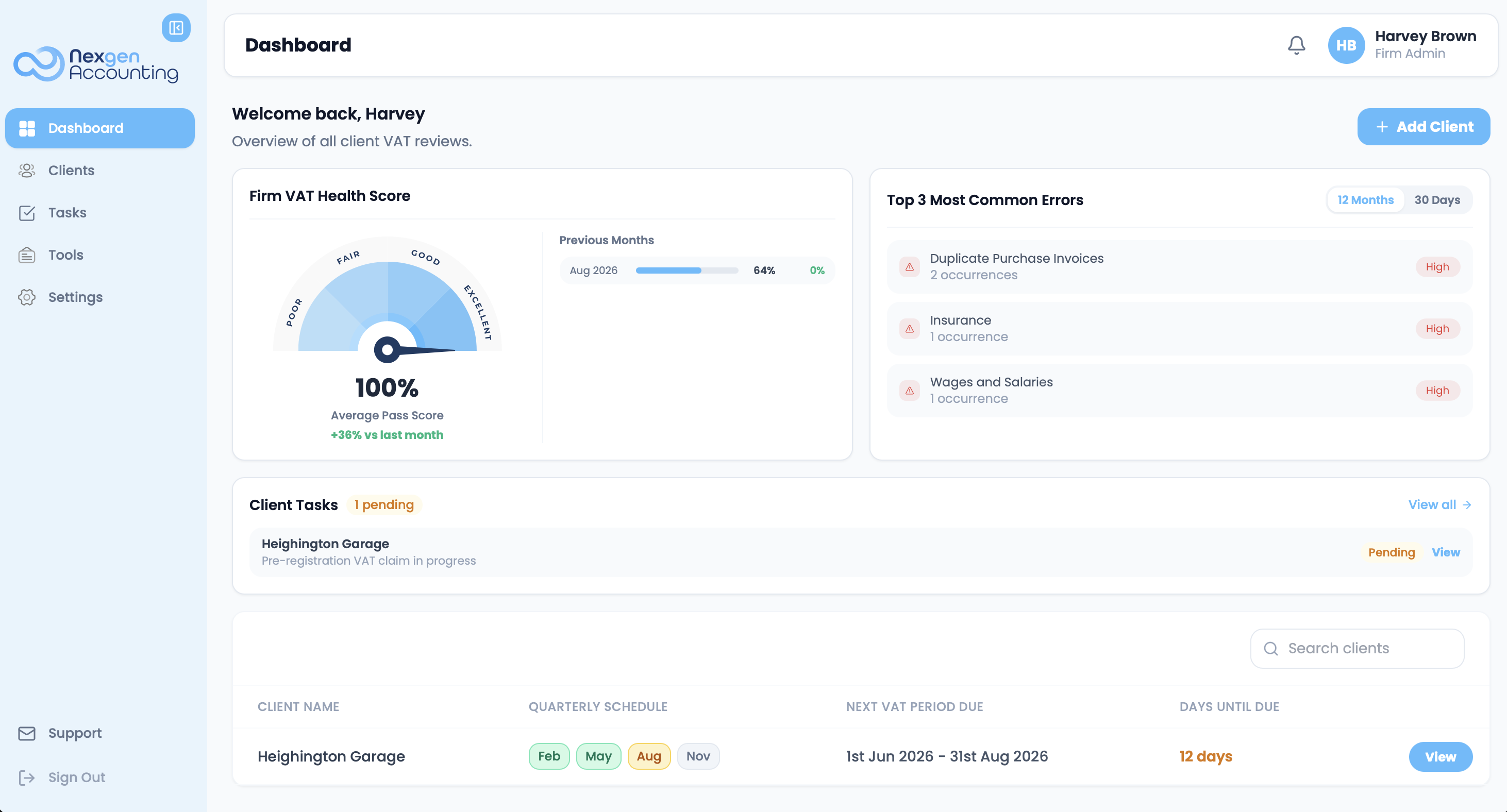Click the Clients people icon
1507x812 pixels.
(27, 170)
